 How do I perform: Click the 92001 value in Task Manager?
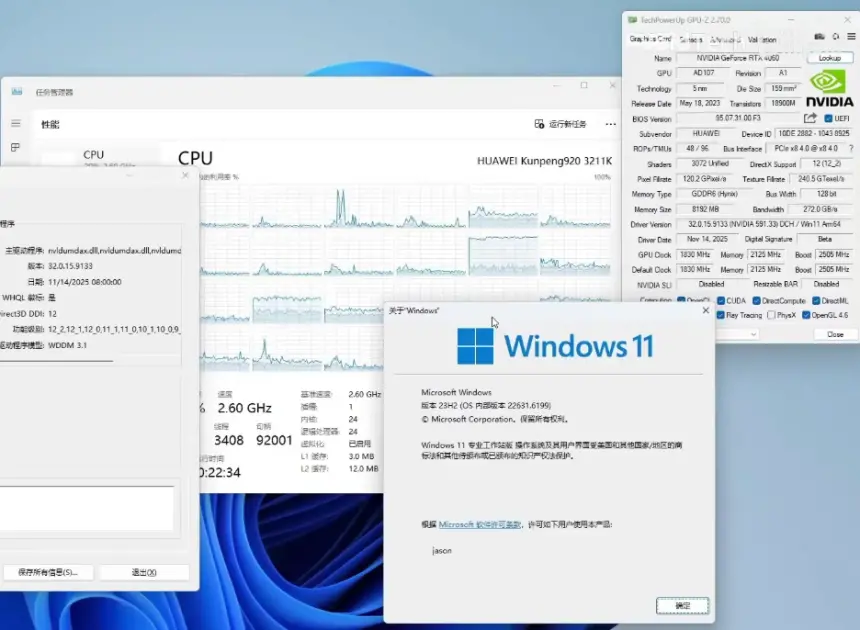[274, 440]
